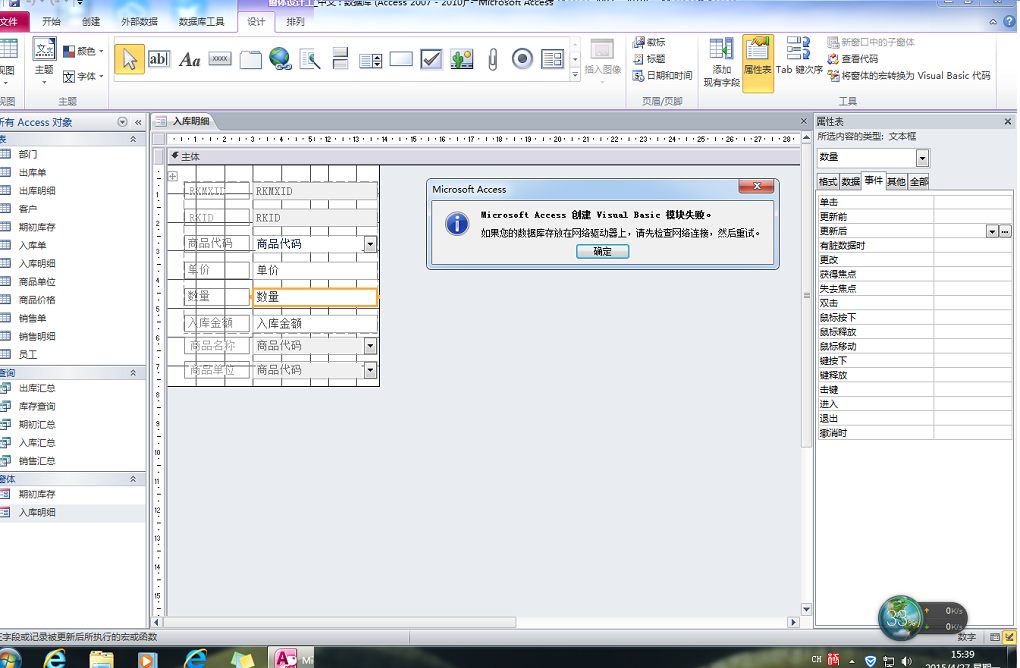1020x668 pixels.
Task: Pick the Button control tool
Action: (x=220, y=59)
